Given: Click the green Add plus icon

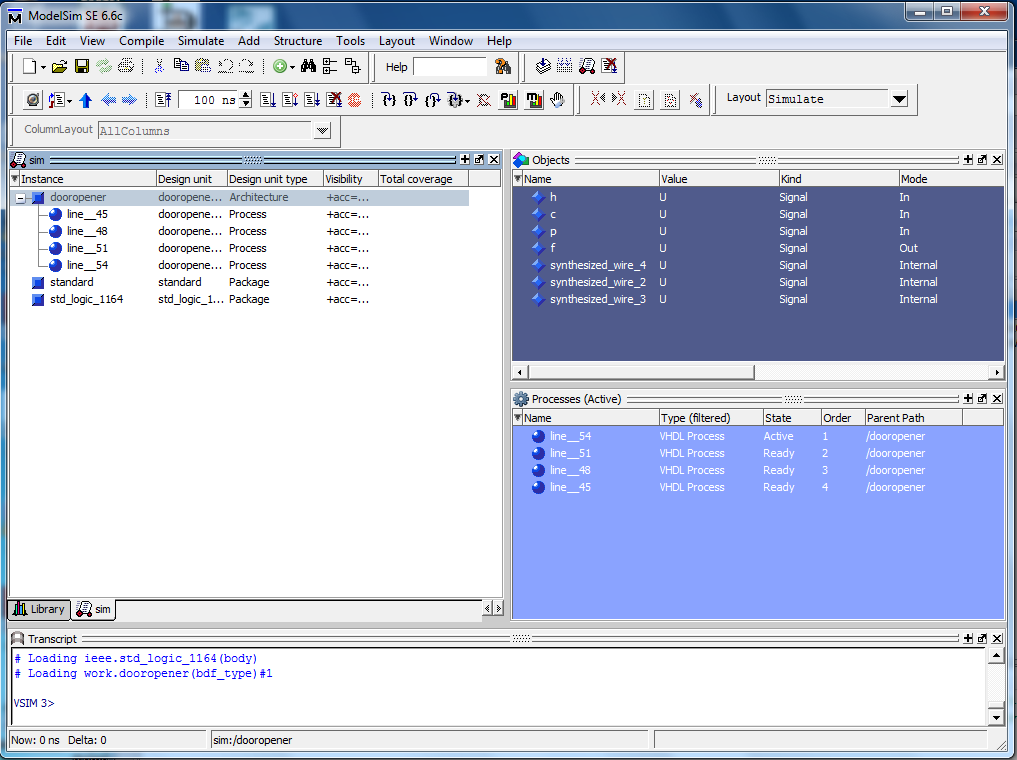Looking at the screenshot, I should (x=280, y=66).
